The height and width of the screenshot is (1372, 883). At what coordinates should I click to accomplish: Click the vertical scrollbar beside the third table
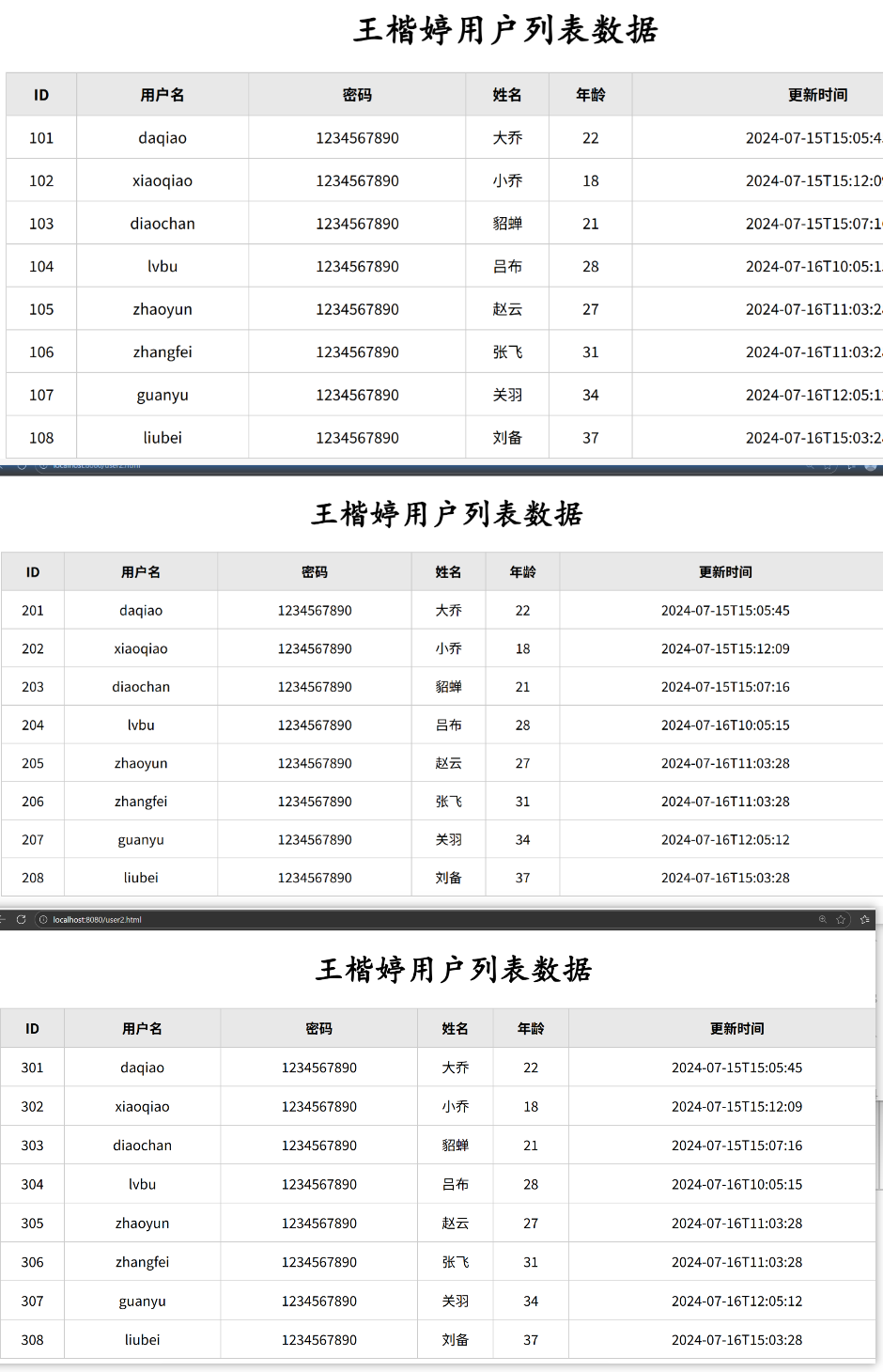click(879, 1146)
